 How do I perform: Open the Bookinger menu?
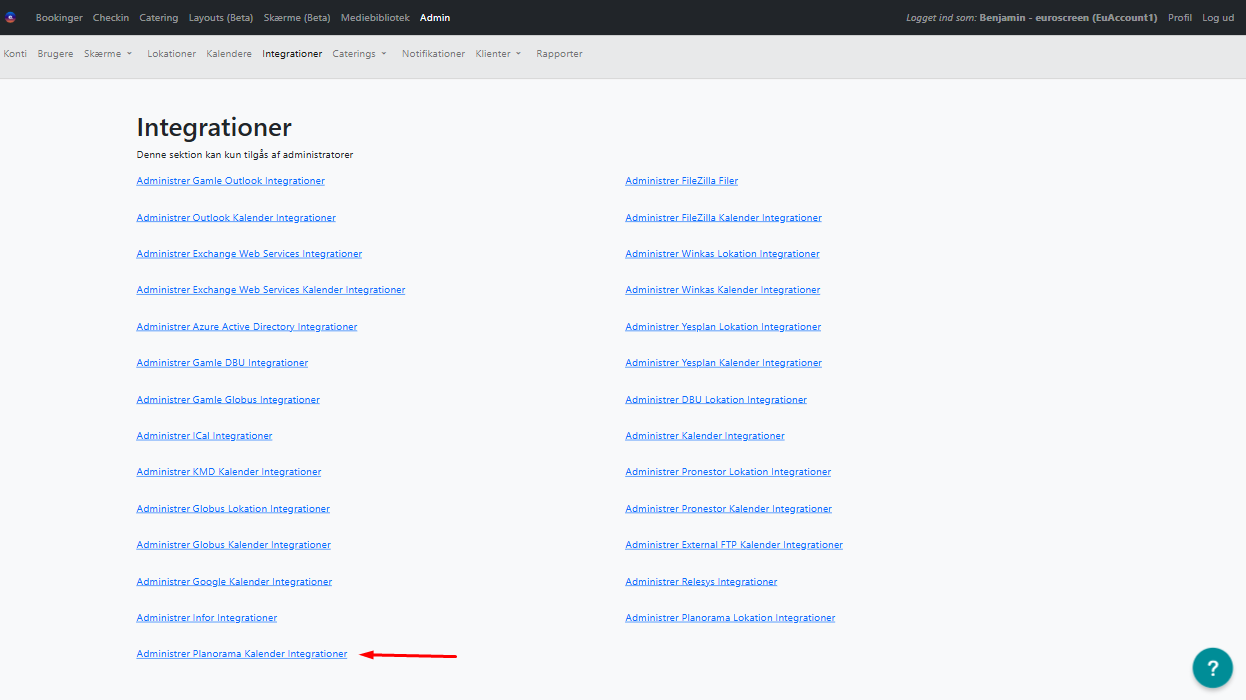click(59, 18)
